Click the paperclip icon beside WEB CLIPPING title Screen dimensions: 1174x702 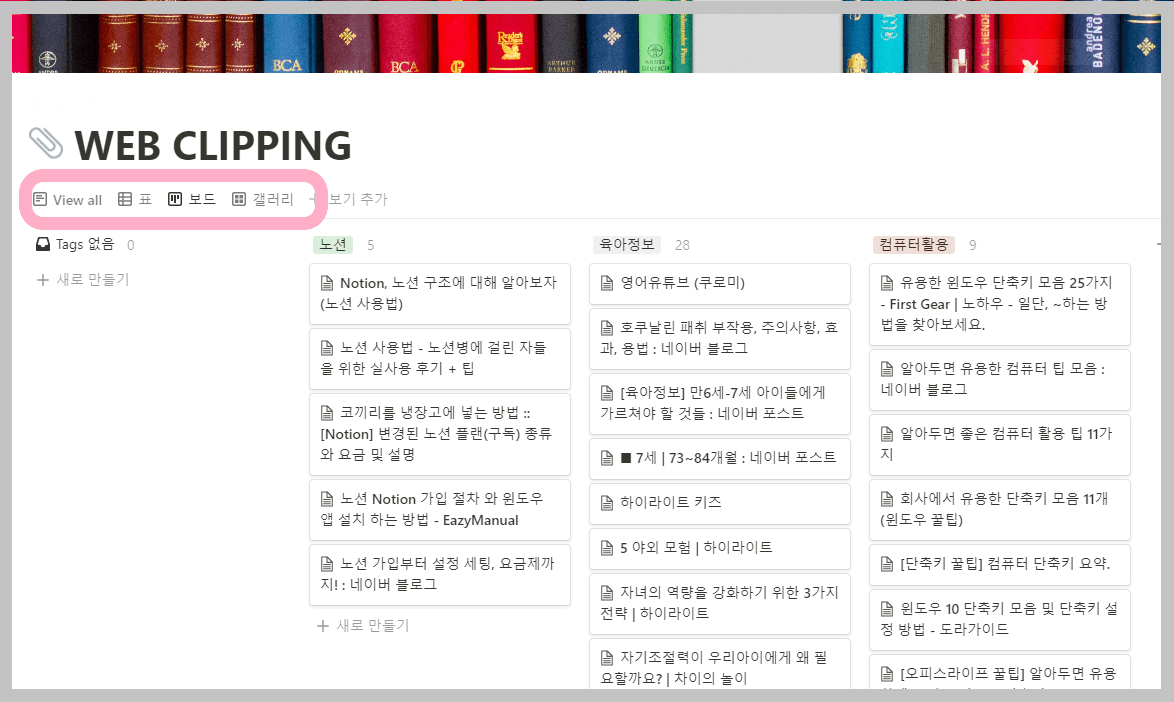tap(48, 144)
